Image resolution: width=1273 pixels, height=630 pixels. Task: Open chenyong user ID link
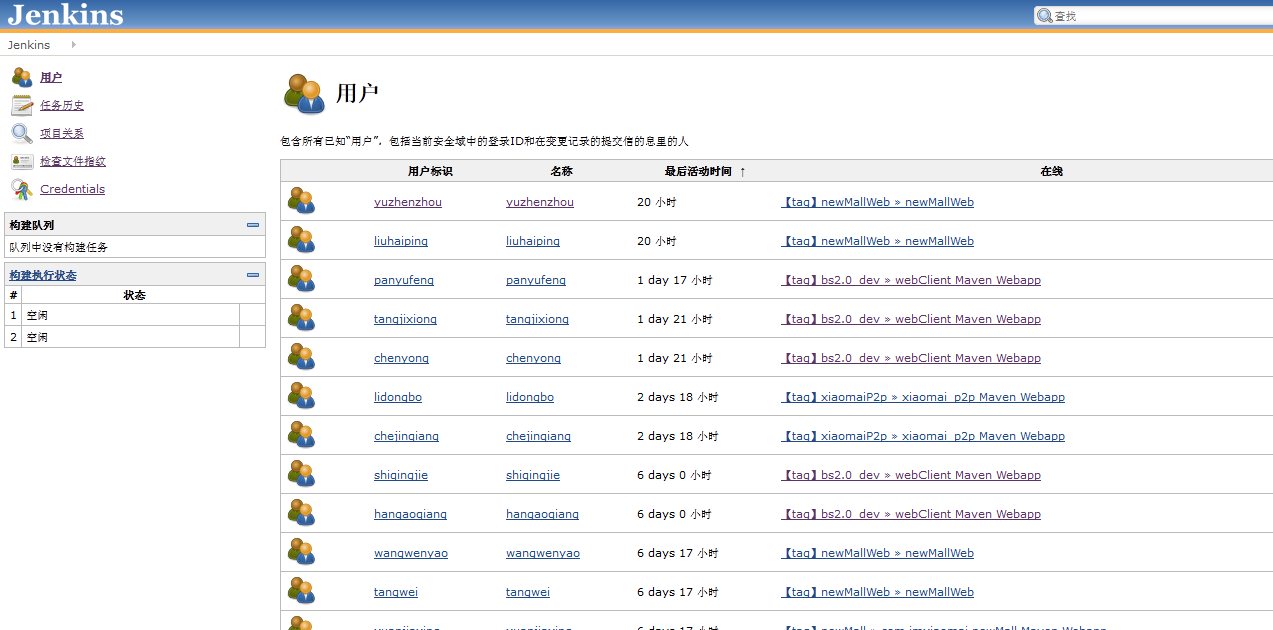click(x=401, y=358)
